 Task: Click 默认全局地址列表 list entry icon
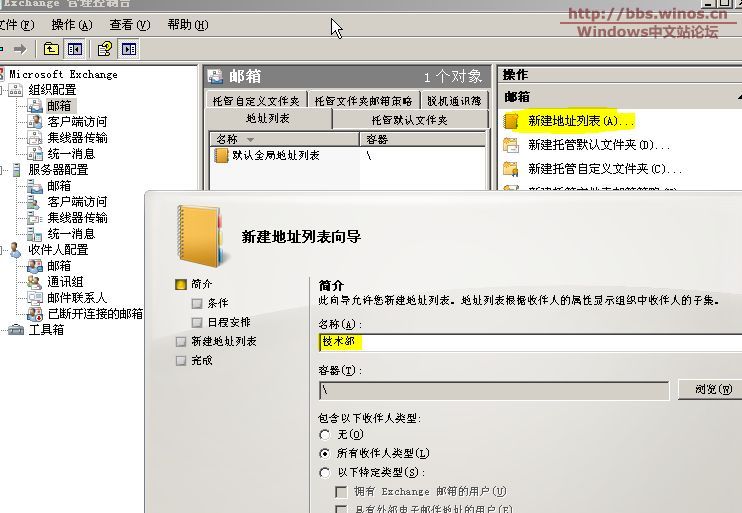pos(222,156)
